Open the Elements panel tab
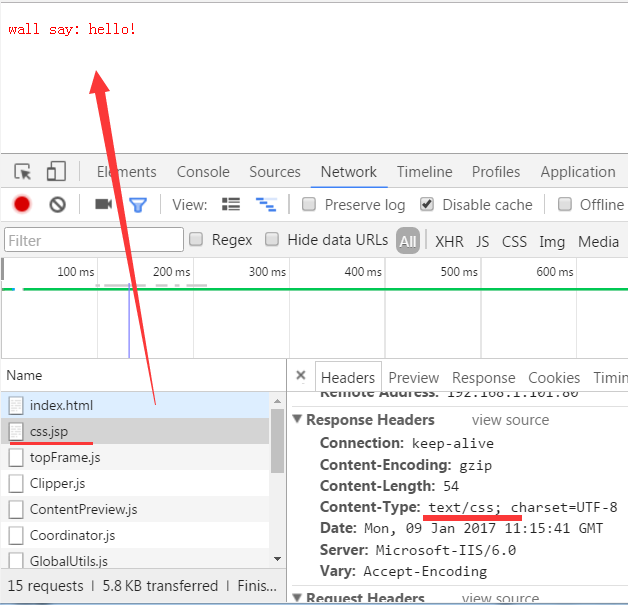Image resolution: width=628 pixels, height=605 pixels. tap(127, 172)
